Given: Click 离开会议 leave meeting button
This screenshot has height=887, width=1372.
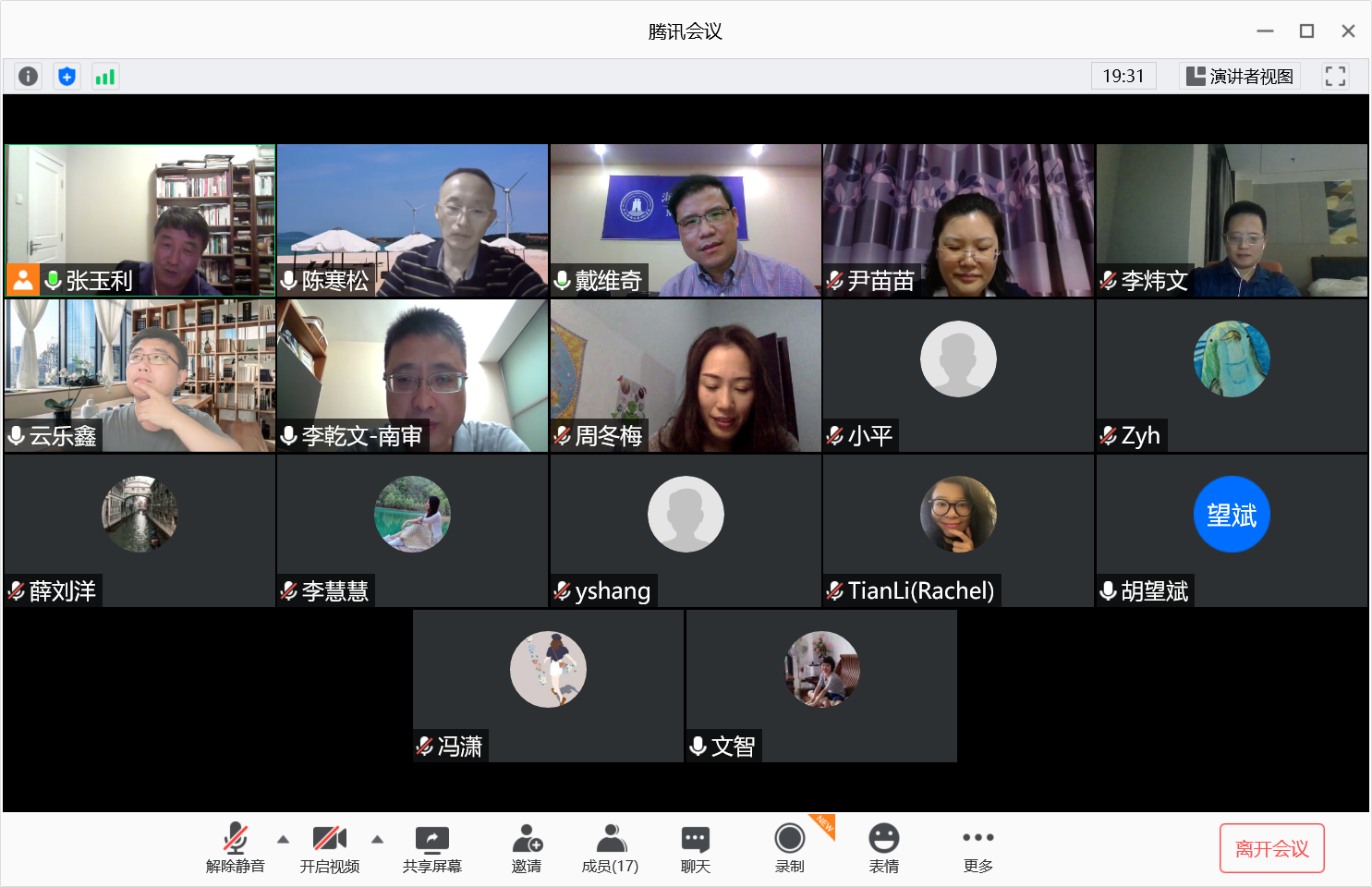Looking at the screenshot, I should tap(1272, 848).
